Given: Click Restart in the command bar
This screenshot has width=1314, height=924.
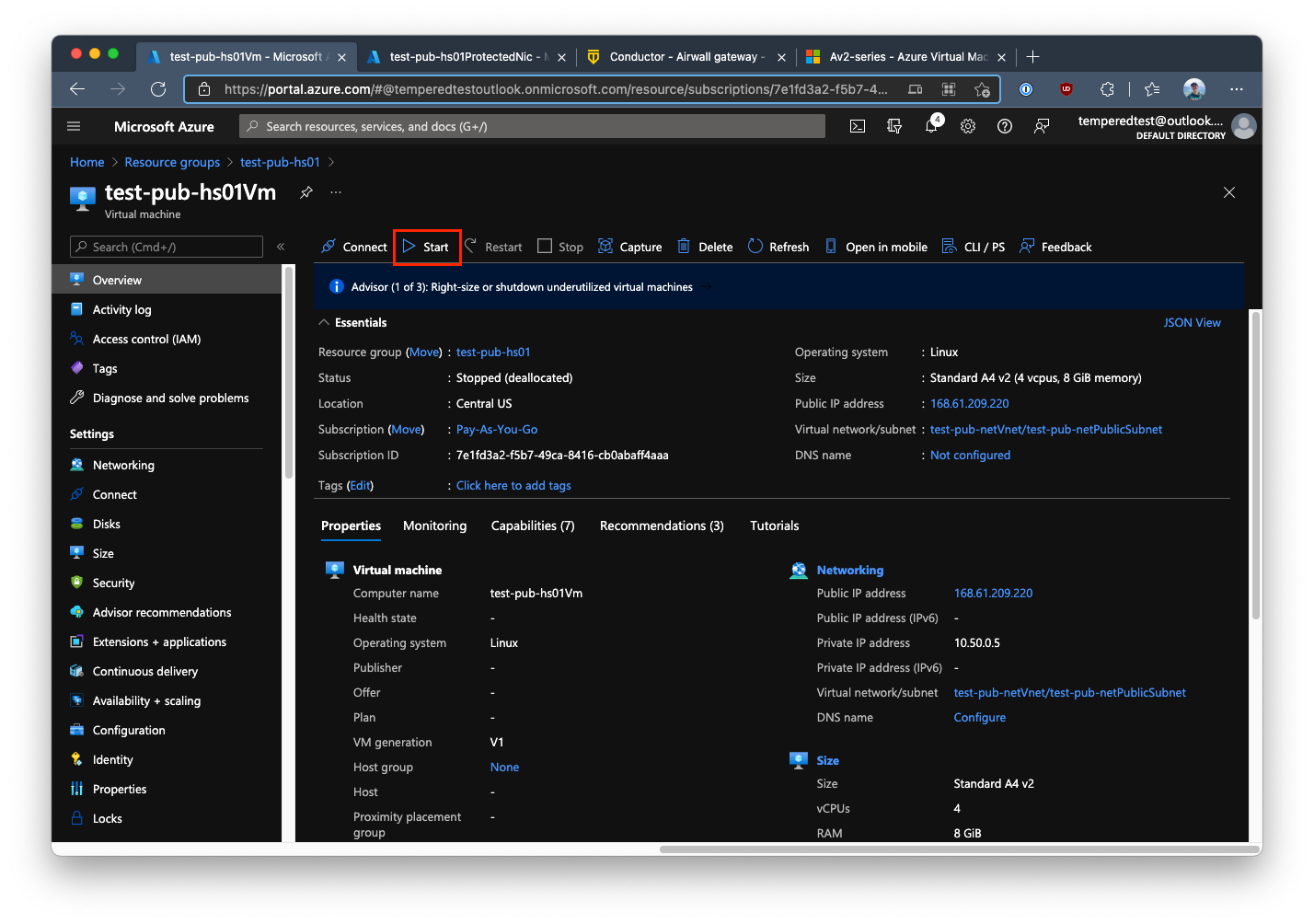Looking at the screenshot, I should click(493, 247).
